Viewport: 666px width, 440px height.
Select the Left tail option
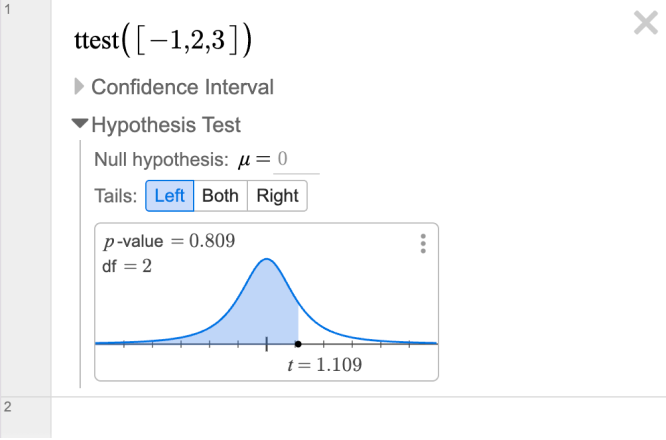(169, 196)
